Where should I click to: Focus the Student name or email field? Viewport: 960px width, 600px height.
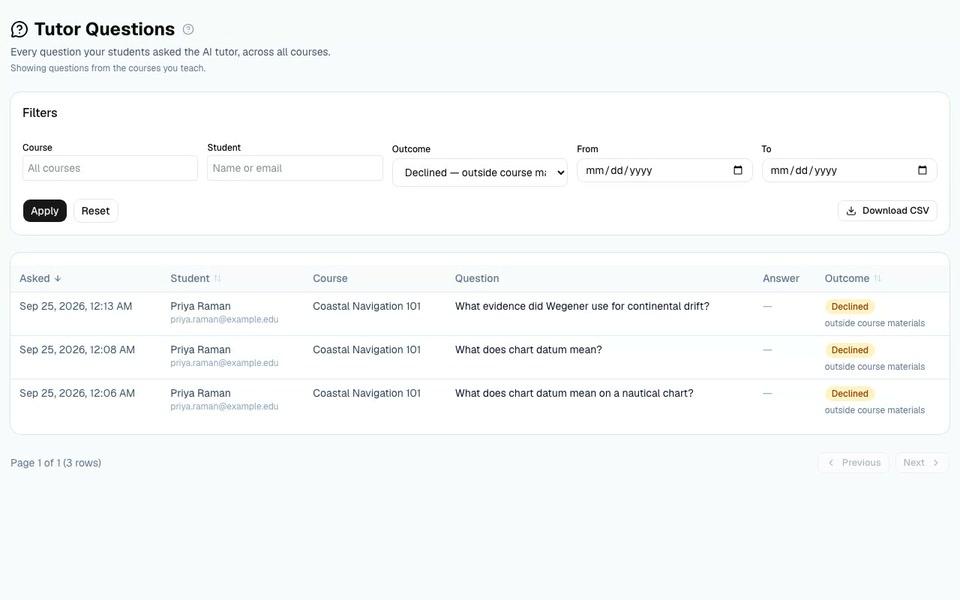(295, 168)
